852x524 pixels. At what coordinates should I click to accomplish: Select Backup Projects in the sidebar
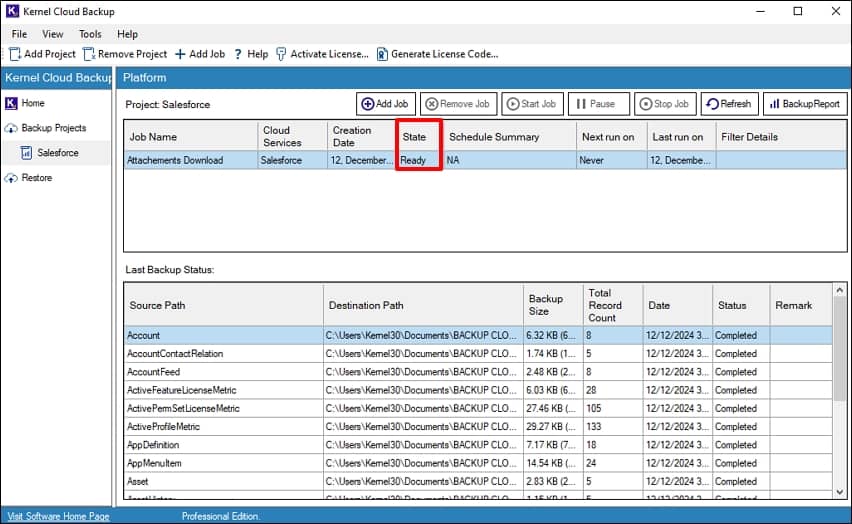[x=54, y=128]
